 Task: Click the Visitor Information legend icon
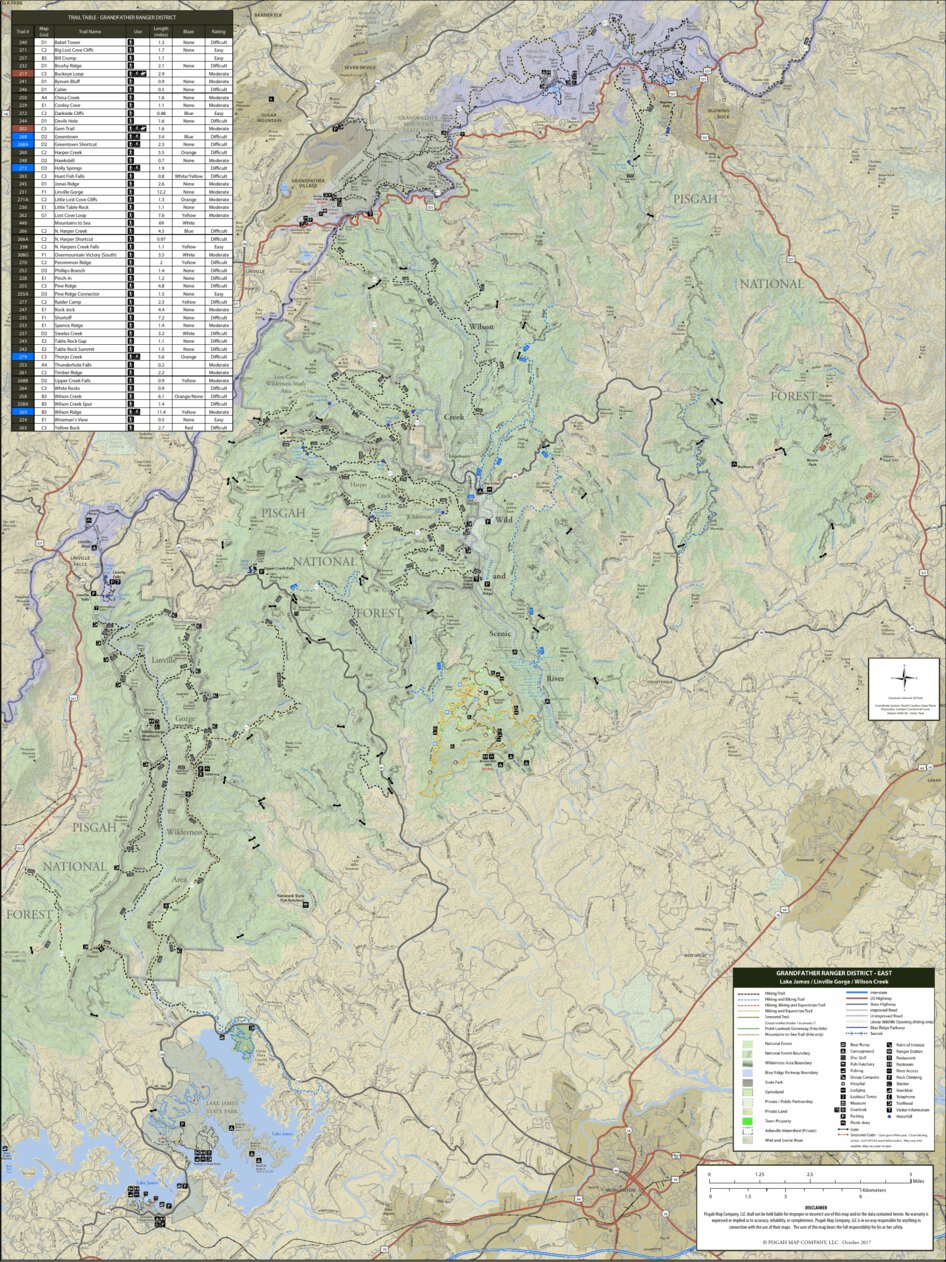point(888,1109)
